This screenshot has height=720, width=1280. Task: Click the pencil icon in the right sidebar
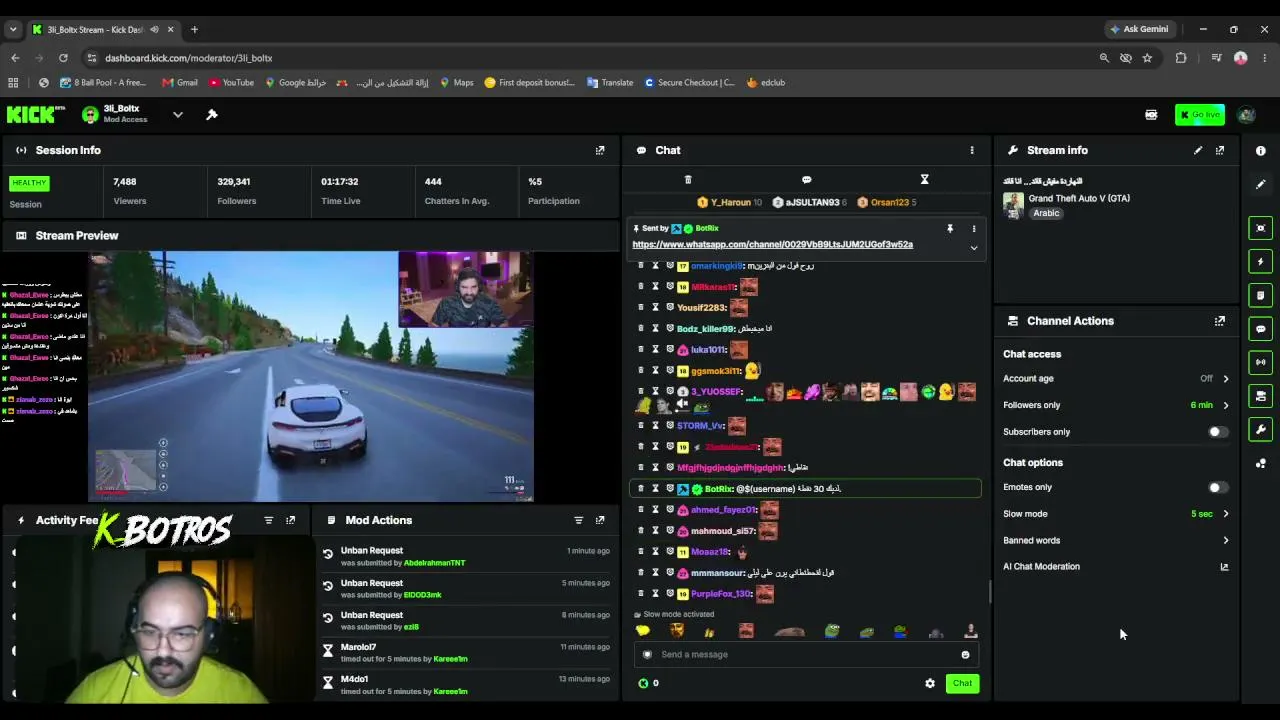pyautogui.click(x=1261, y=185)
